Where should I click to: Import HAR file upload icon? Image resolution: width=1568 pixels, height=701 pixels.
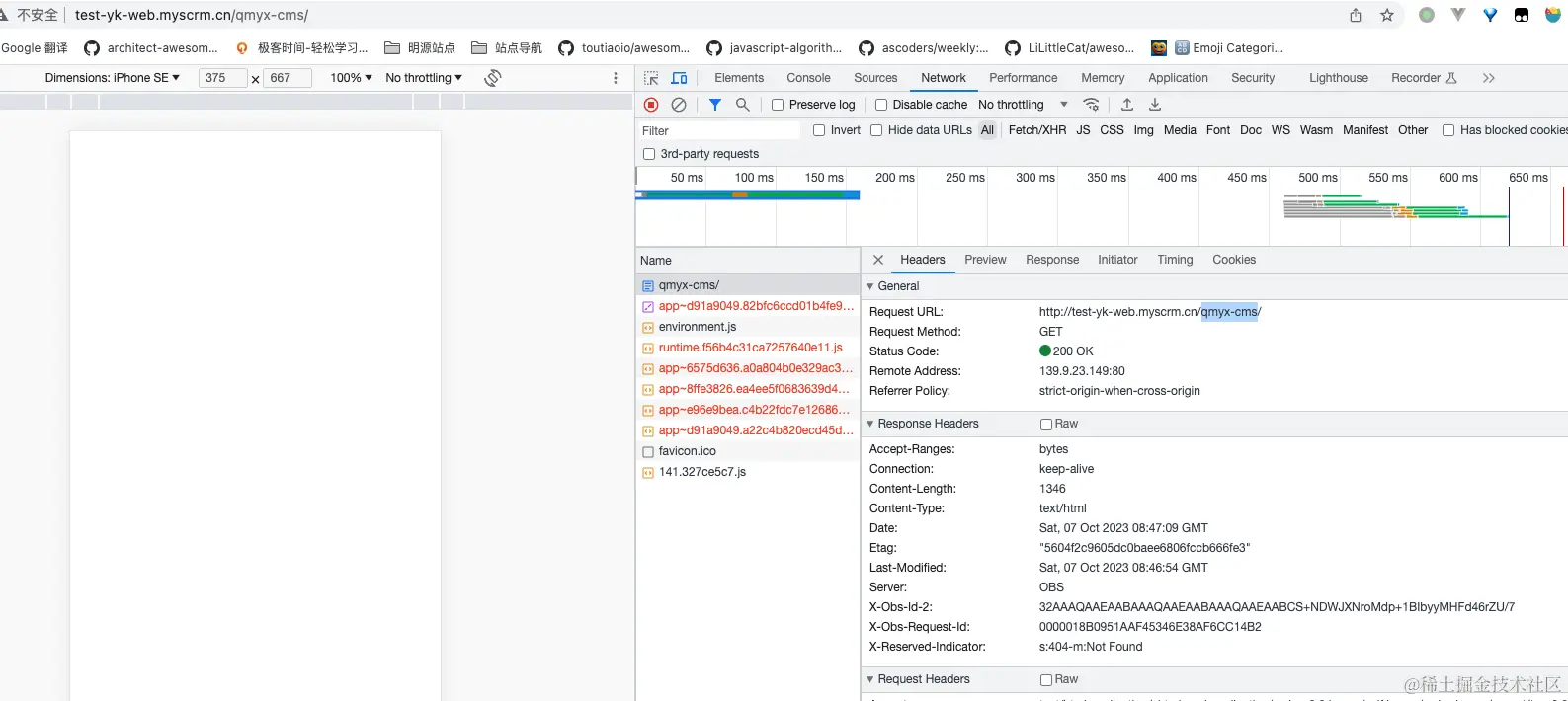click(x=1127, y=105)
